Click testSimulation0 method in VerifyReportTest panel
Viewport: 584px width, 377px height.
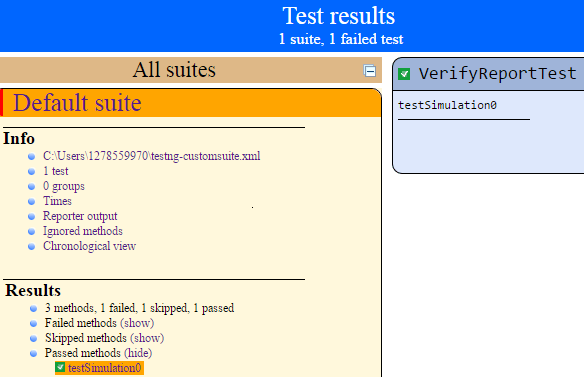click(x=447, y=105)
